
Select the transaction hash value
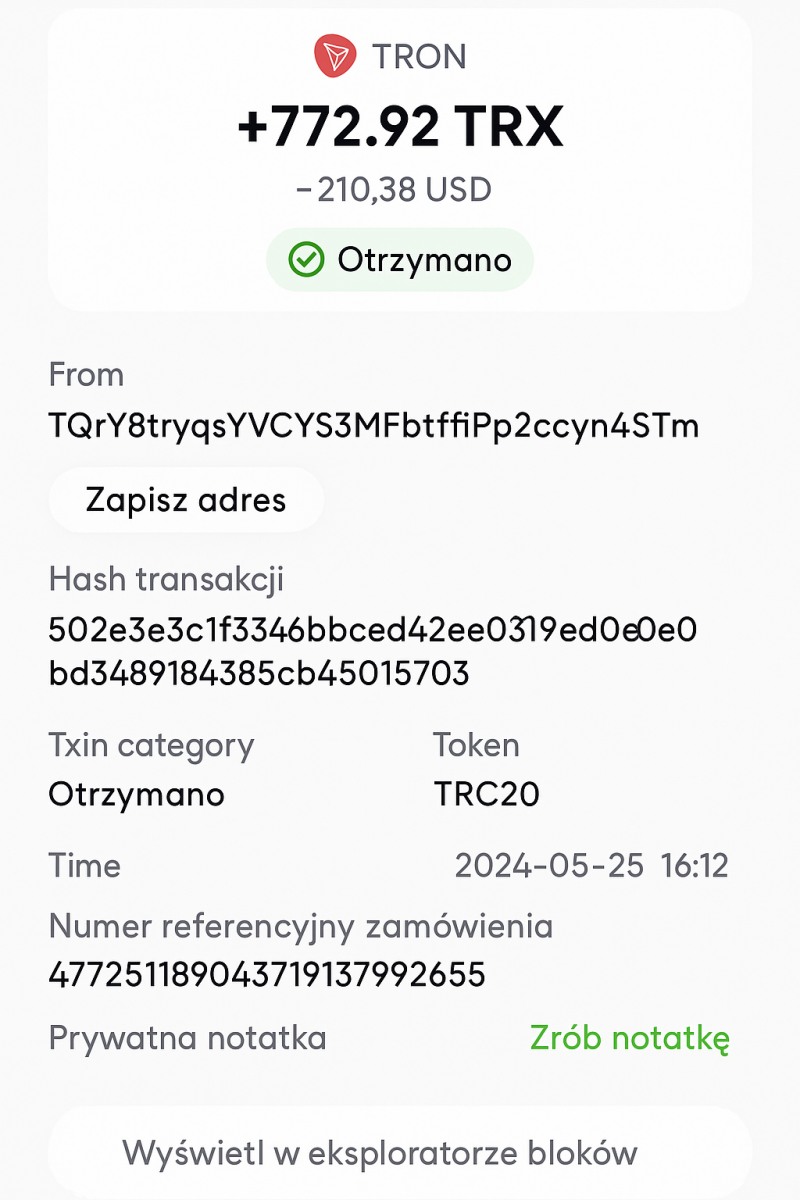(372, 652)
